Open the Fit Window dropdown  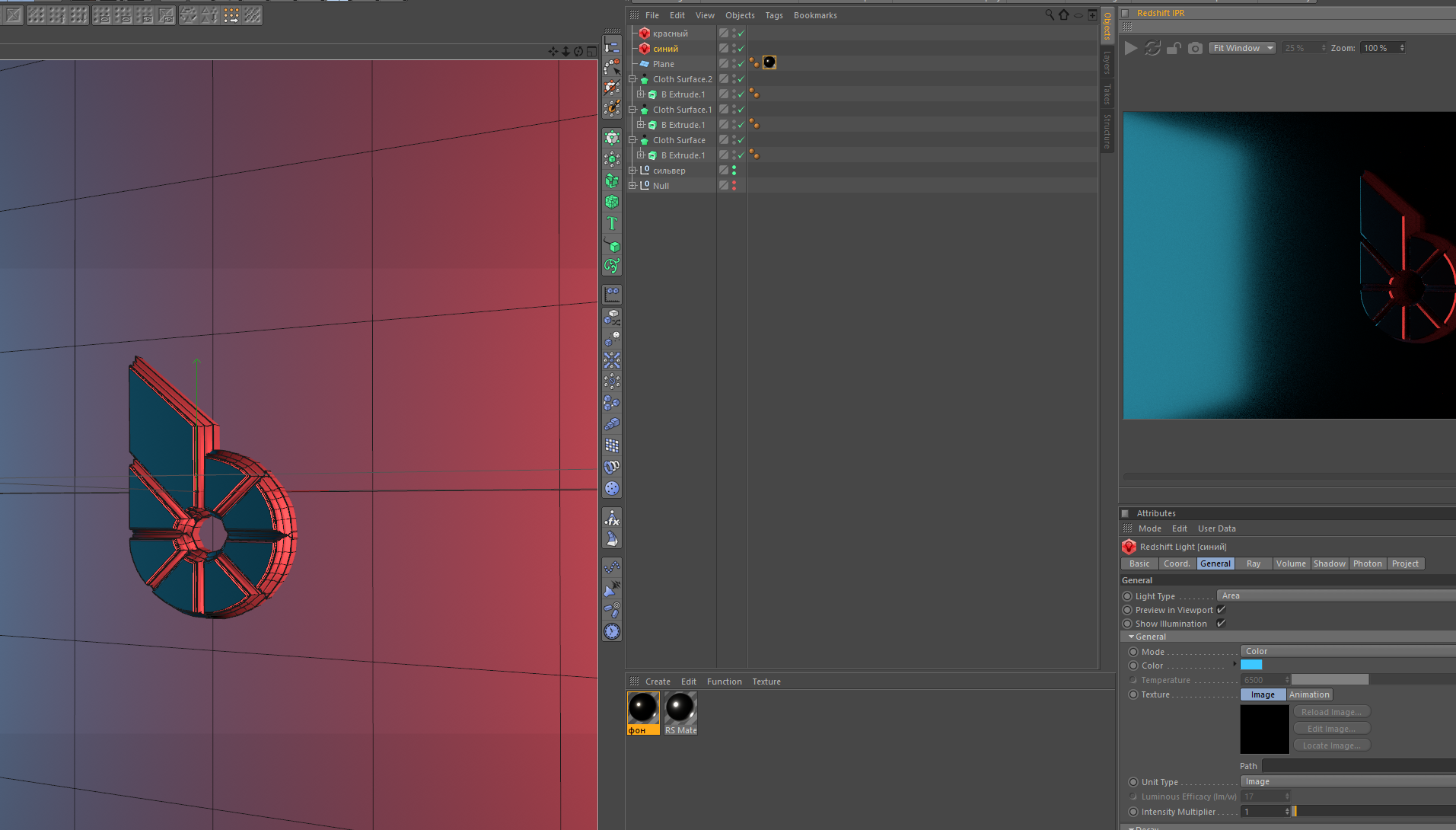(1243, 48)
